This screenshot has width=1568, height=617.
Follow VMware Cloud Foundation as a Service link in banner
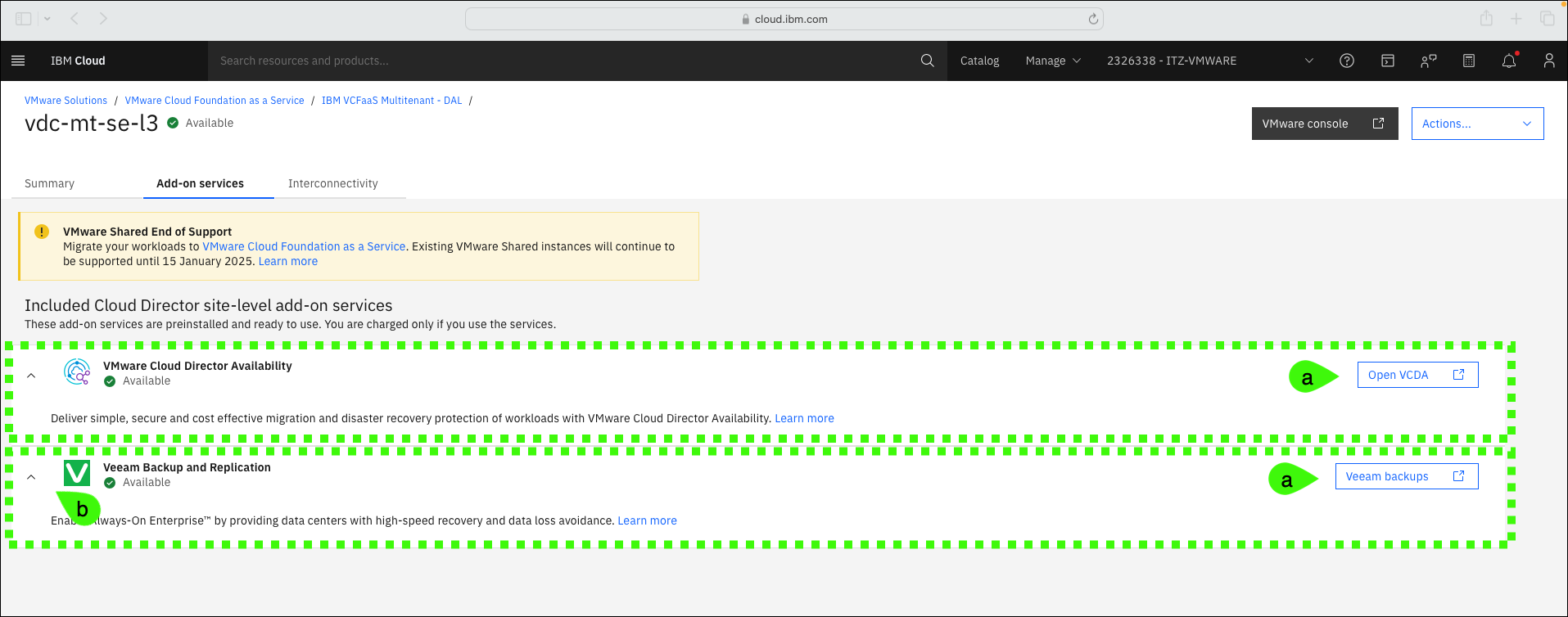coord(304,246)
